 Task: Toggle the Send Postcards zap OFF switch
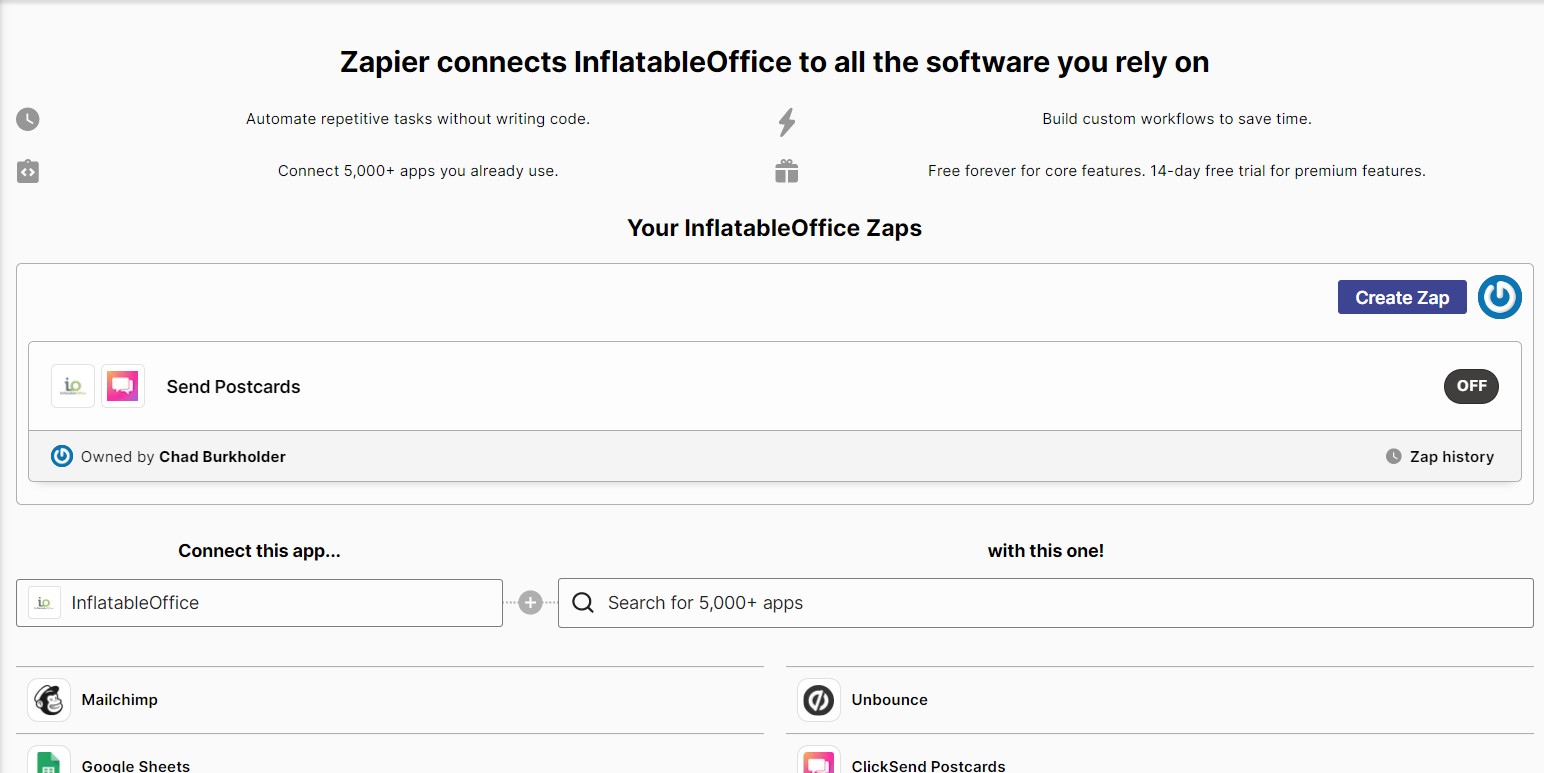[x=1471, y=386]
